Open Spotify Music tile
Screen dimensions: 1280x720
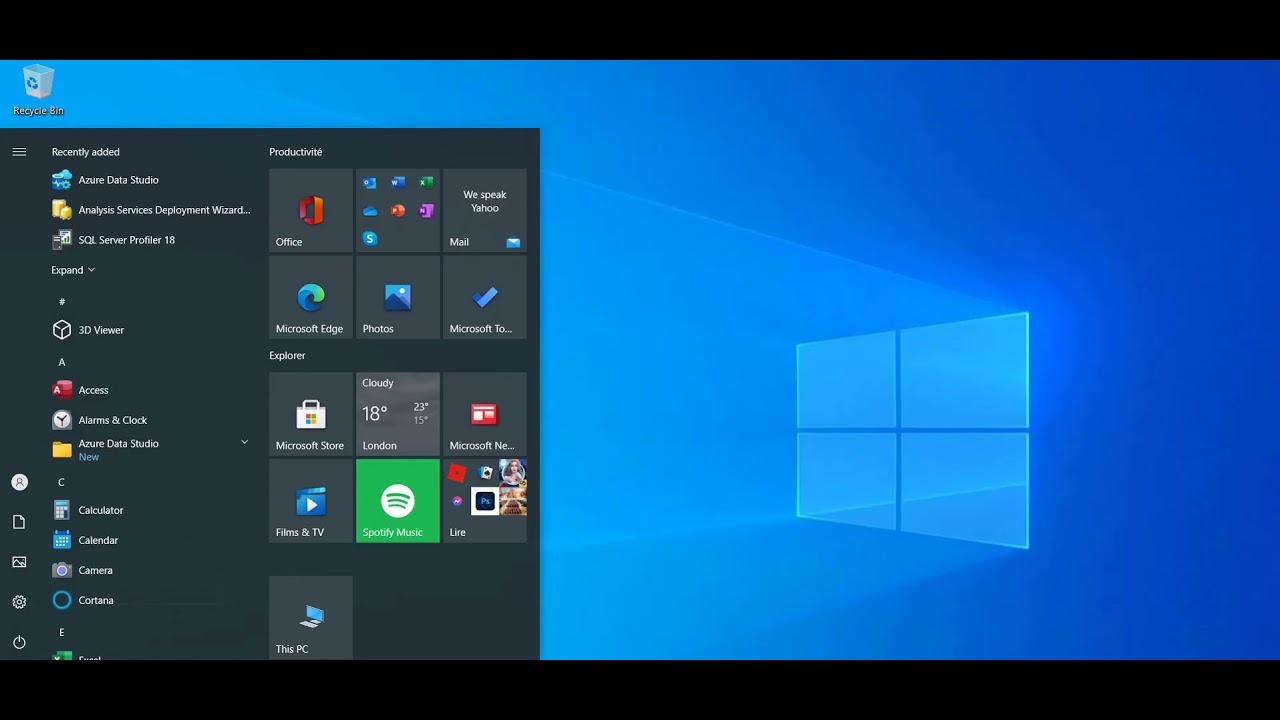[398, 501]
